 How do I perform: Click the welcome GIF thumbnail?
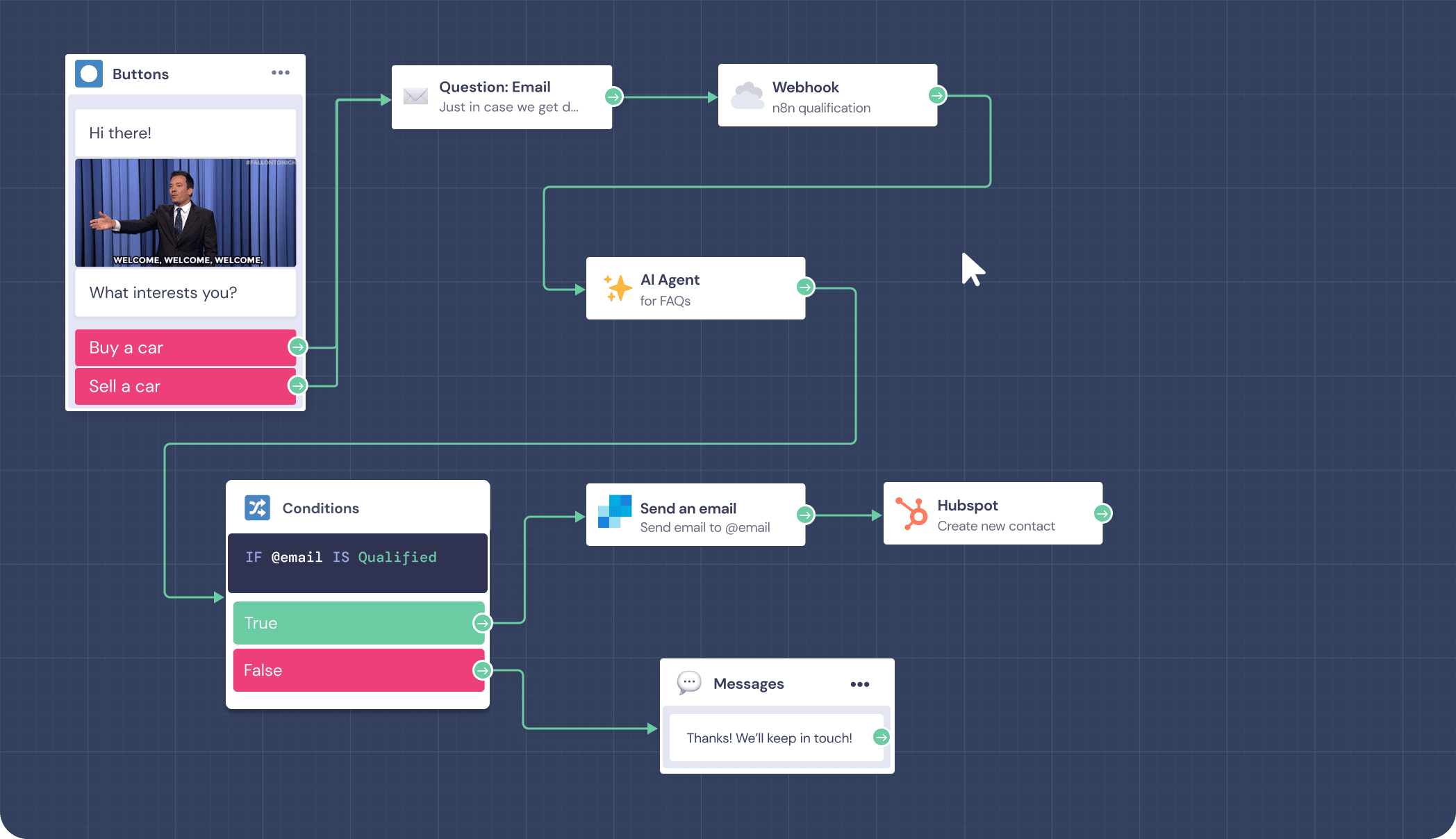click(x=185, y=213)
